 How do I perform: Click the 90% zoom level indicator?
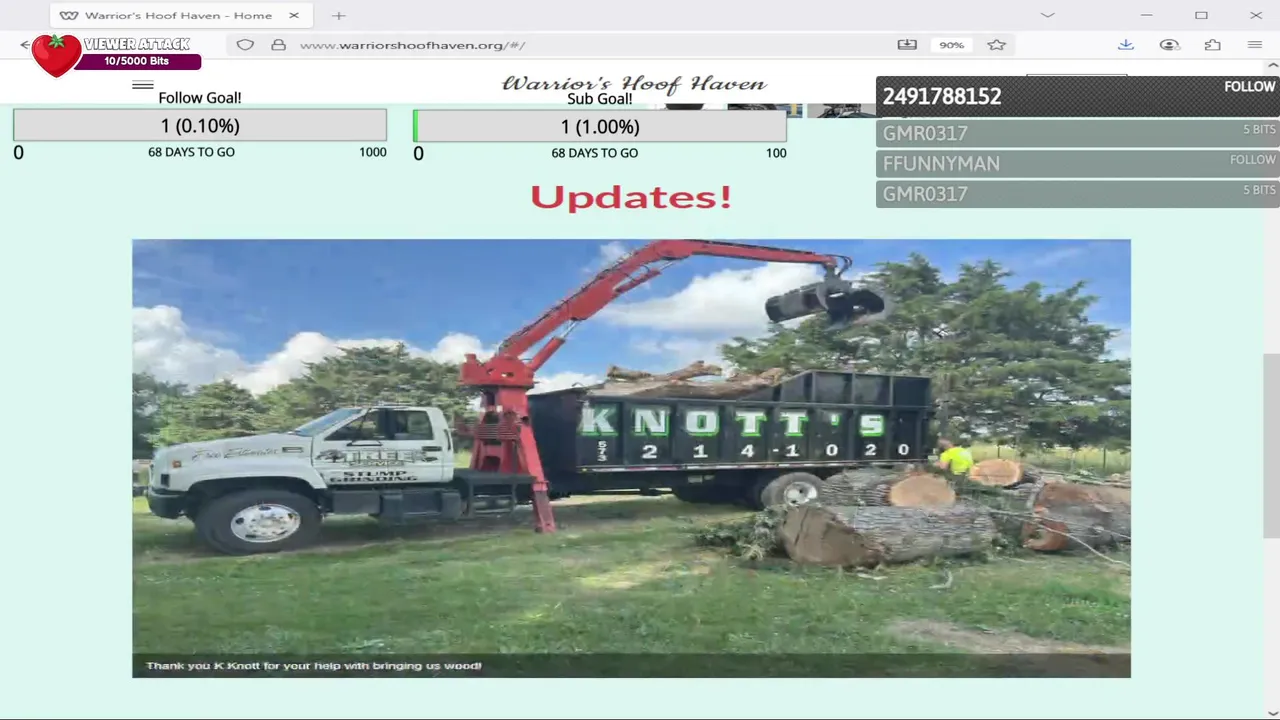click(951, 45)
